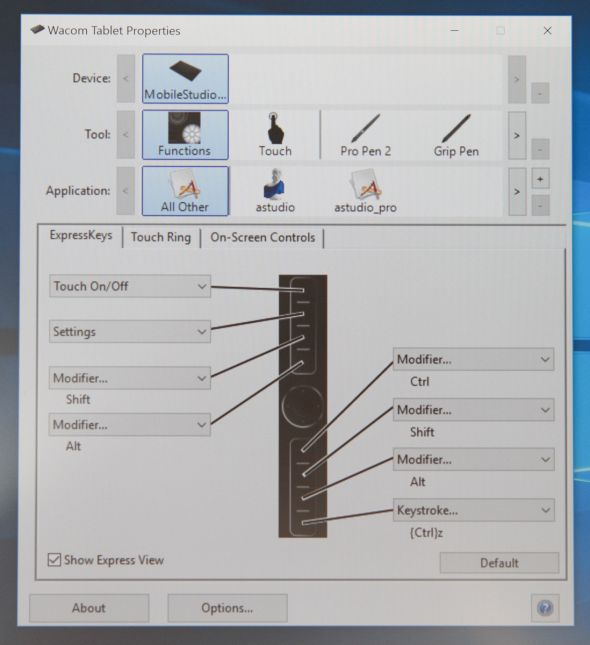
Task: Click the Tool: label
Action: (x=98, y=135)
